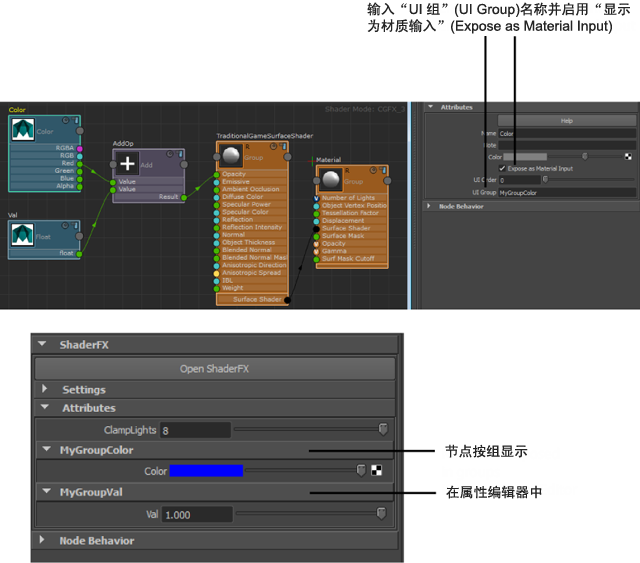This screenshot has width=640, height=563.
Task: Click the UI Group field with MyGroupColor
Action: (x=567, y=193)
